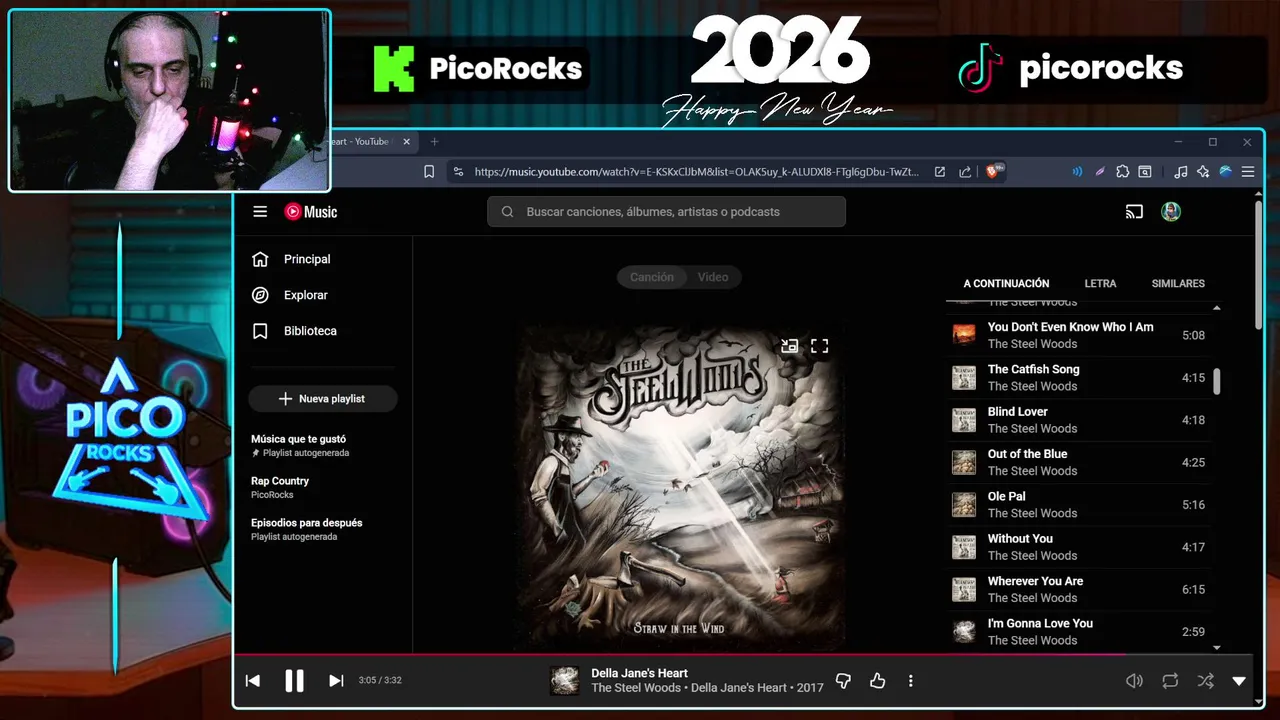Focus the Buscar canciones search field

point(666,212)
